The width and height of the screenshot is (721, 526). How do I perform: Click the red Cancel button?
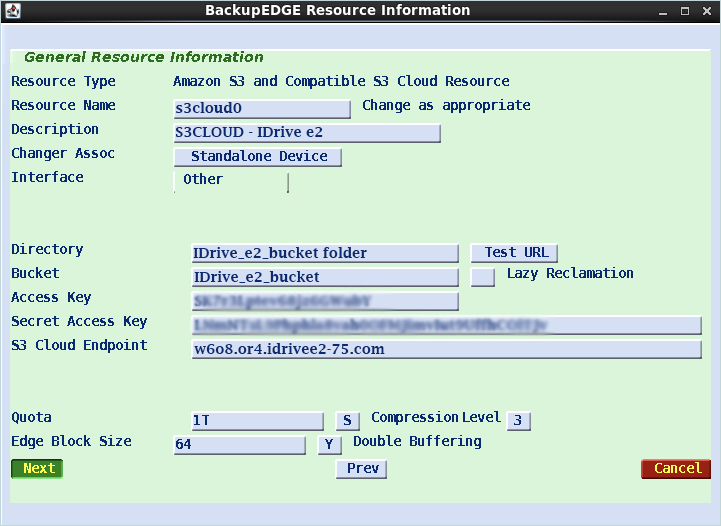tap(676, 469)
